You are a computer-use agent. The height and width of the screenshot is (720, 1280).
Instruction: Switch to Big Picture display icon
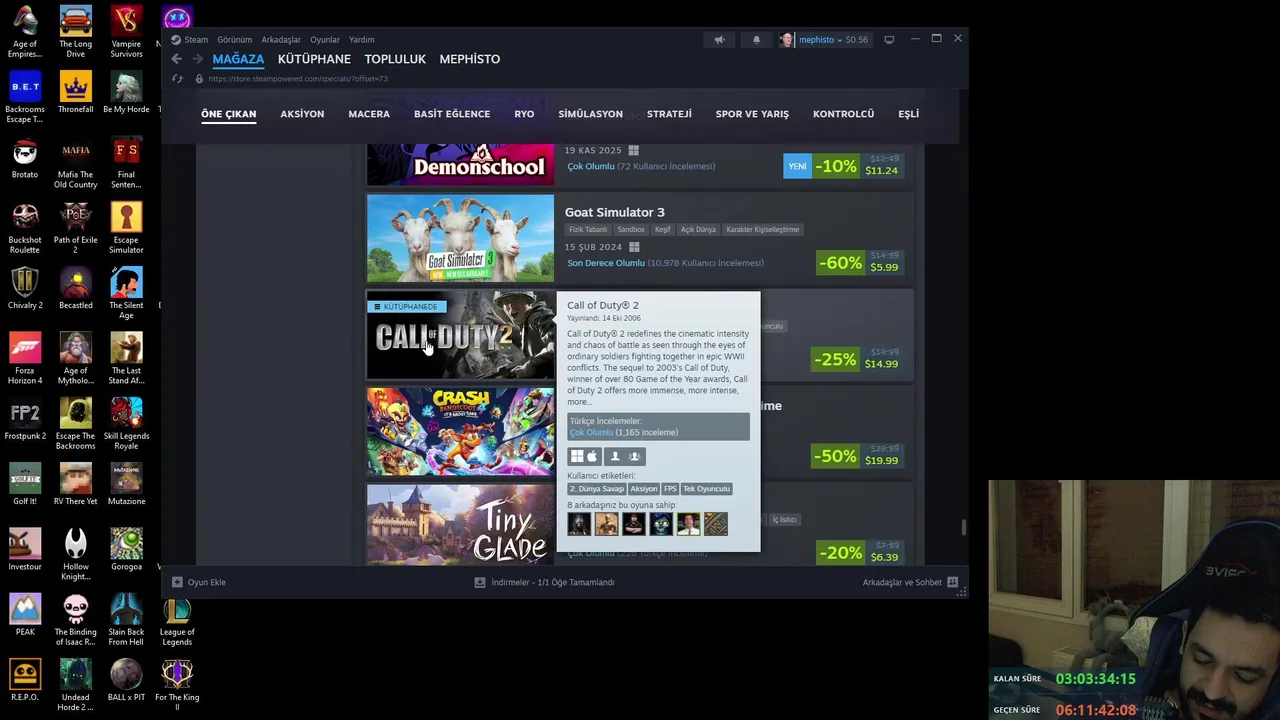pyautogui.click(x=889, y=40)
